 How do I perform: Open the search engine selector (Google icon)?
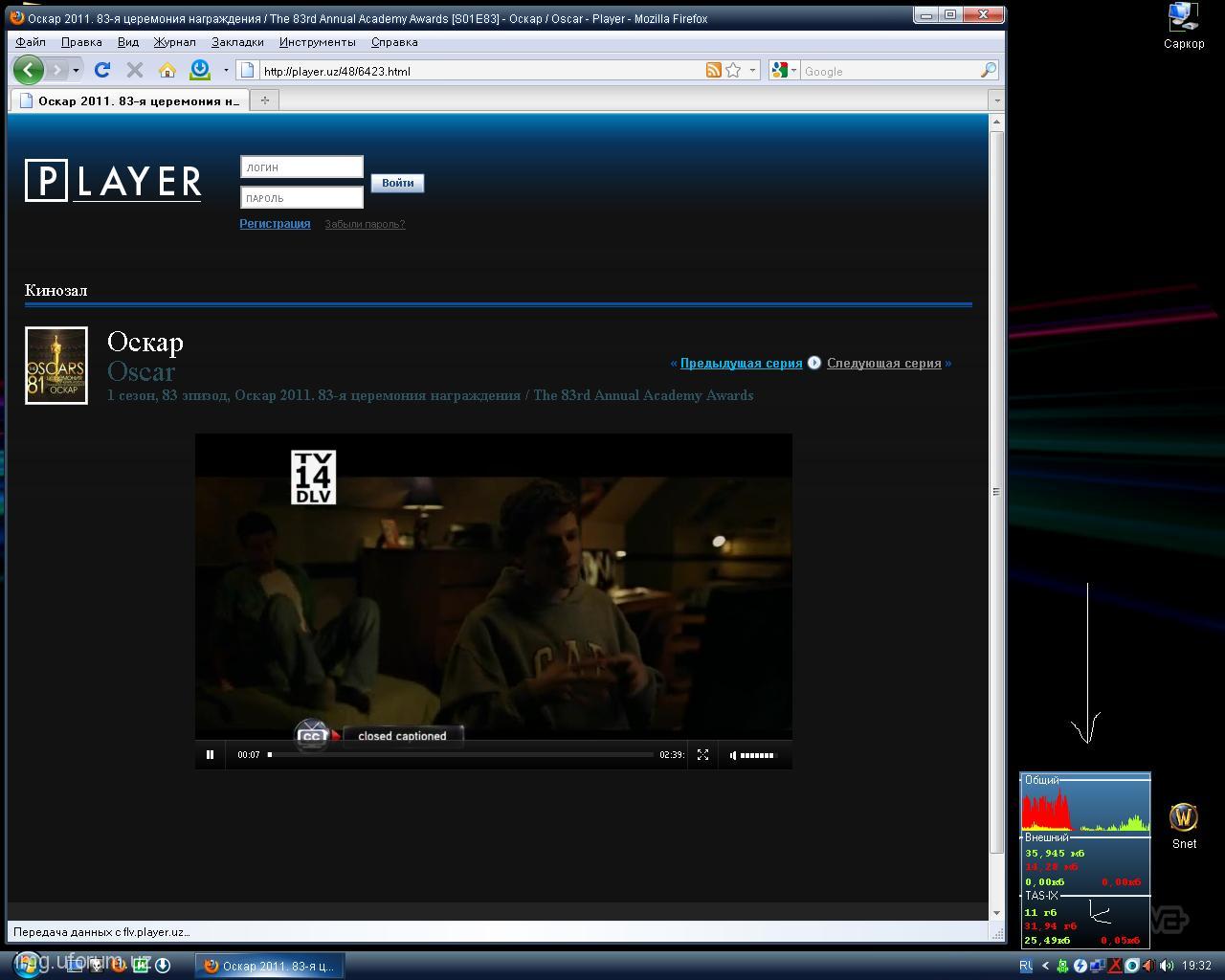784,70
